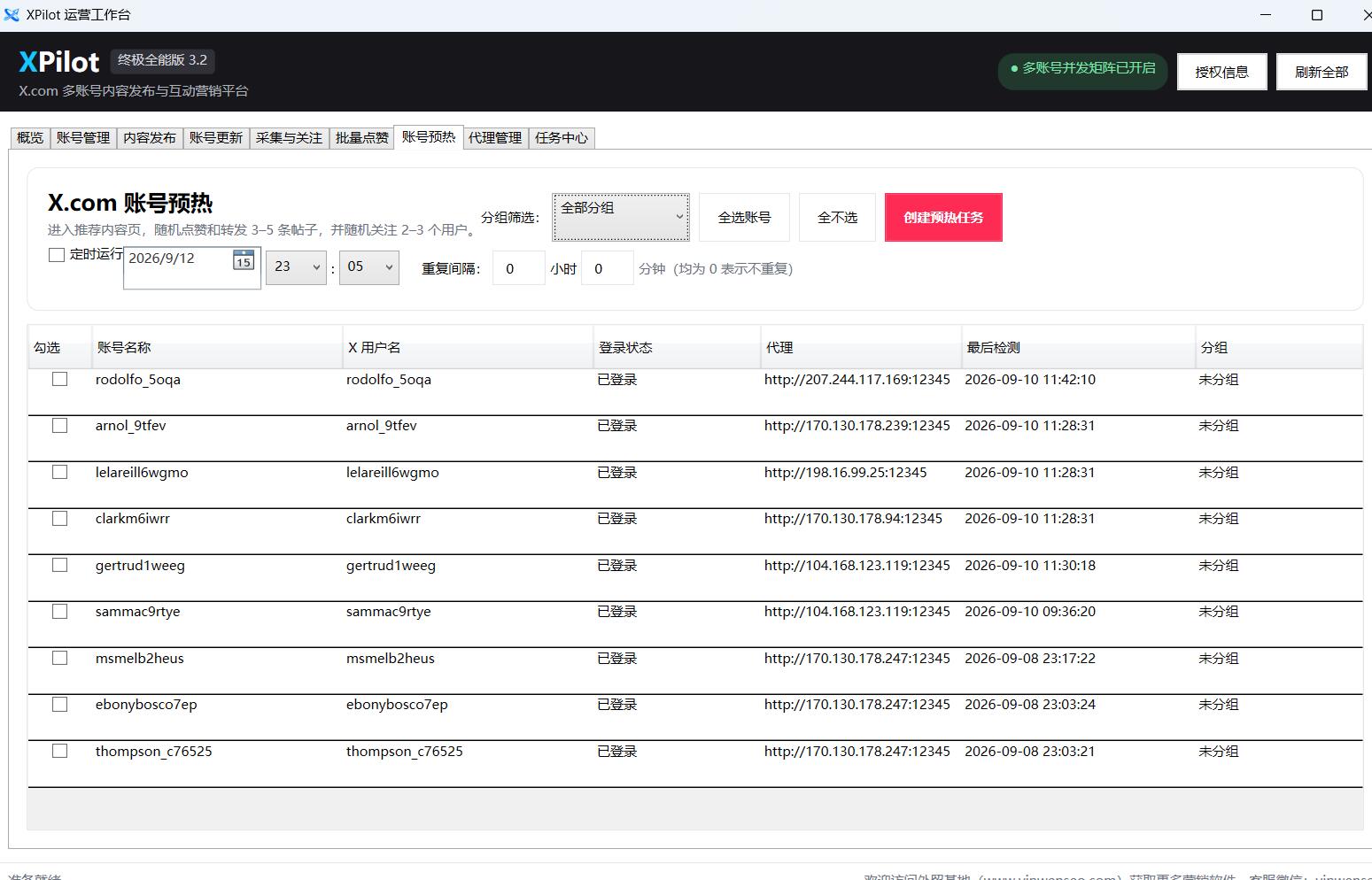The height and width of the screenshot is (880, 1372).
Task: Open the 全部分组 group filter dropdown
Action: [x=621, y=217]
